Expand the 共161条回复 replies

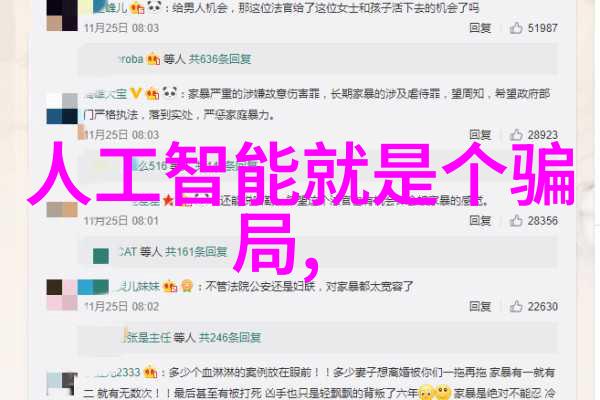tap(196, 252)
